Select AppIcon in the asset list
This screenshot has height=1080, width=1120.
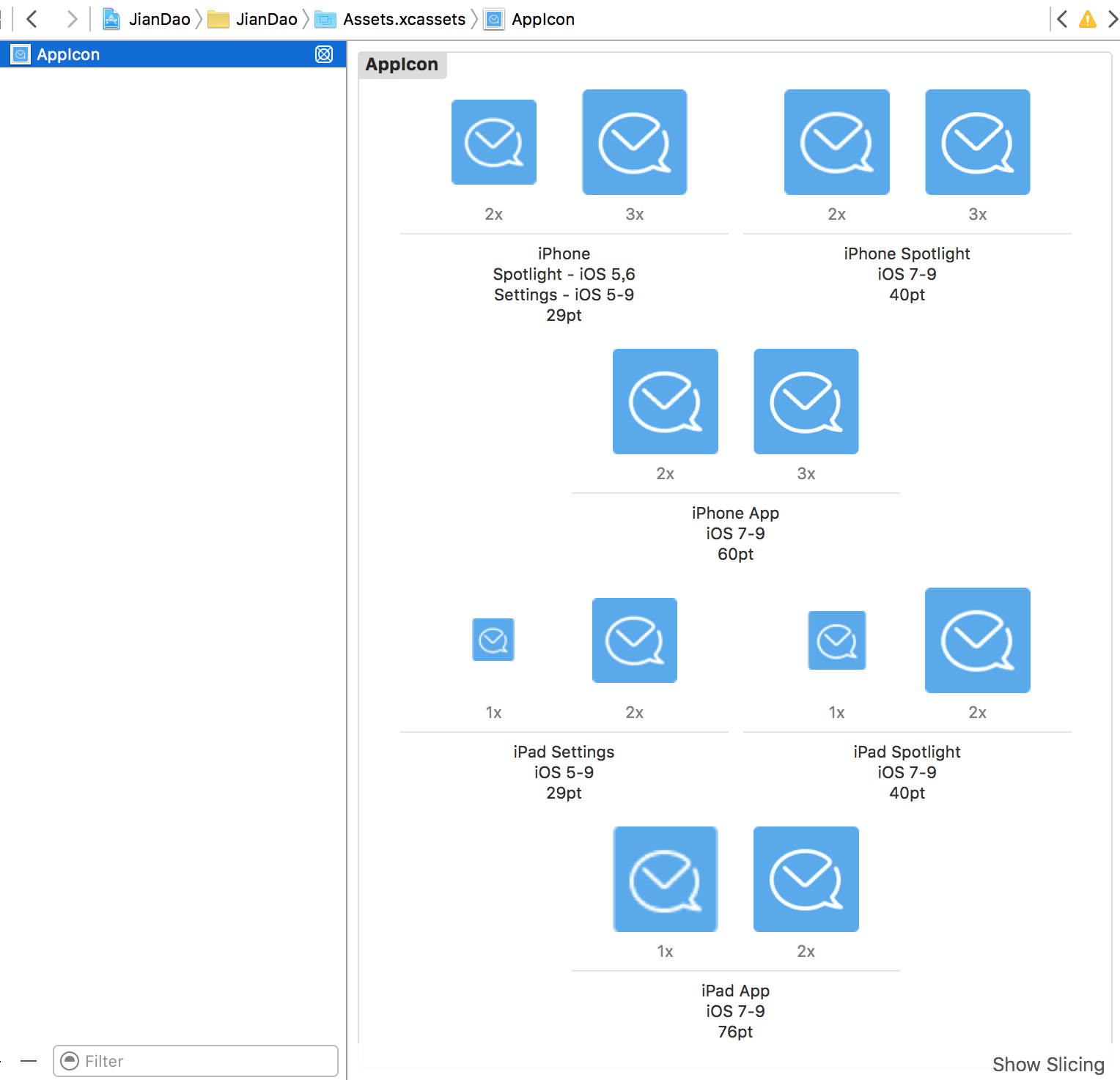tap(173, 54)
